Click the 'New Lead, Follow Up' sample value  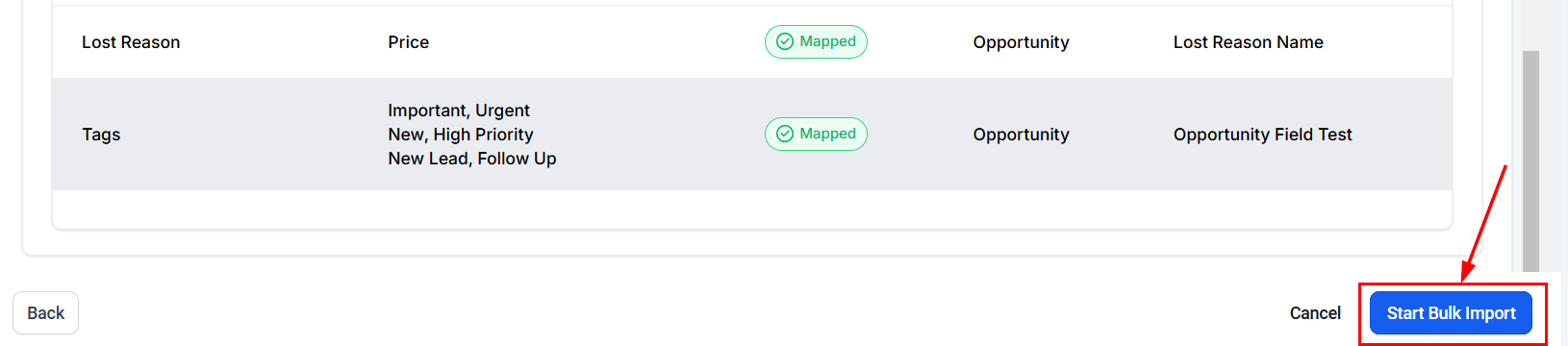472,159
